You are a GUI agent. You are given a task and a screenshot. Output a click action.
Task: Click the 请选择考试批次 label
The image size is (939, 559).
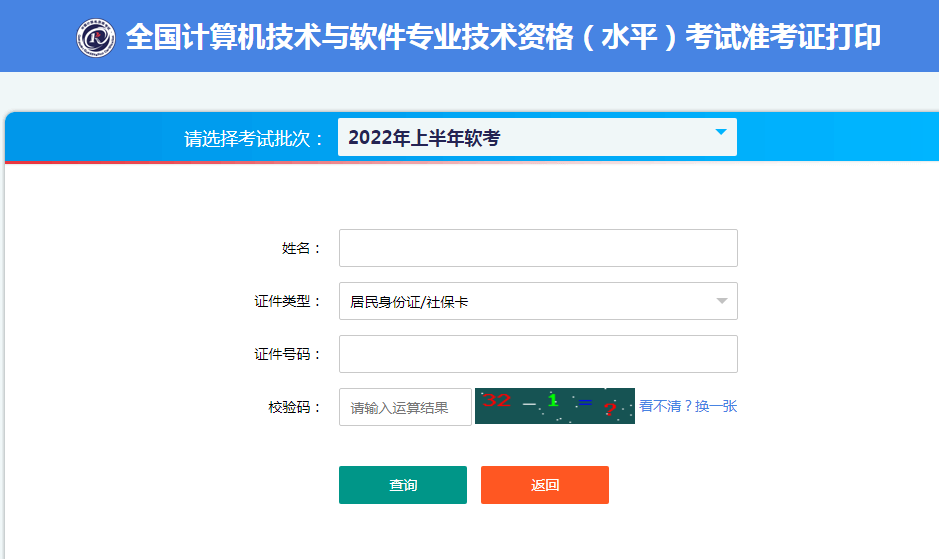[254, 138]
